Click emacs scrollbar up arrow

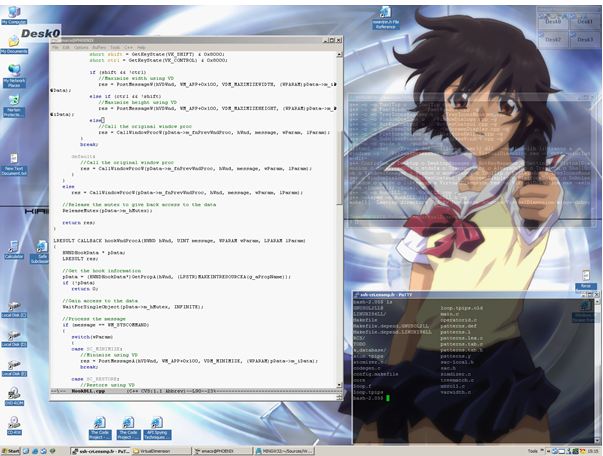[339, 55]
